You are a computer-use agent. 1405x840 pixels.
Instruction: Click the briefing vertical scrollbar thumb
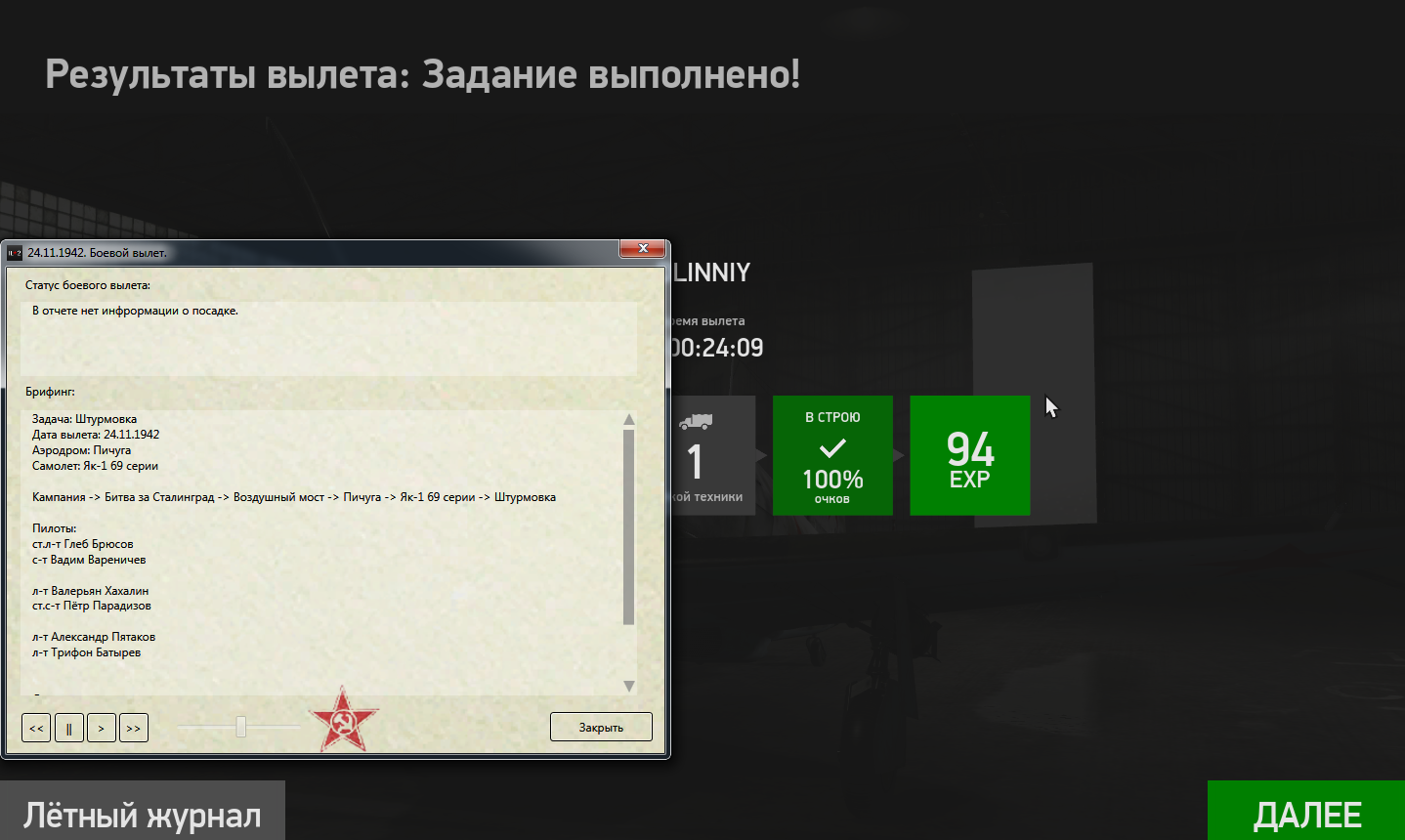[x=628, y=526]
